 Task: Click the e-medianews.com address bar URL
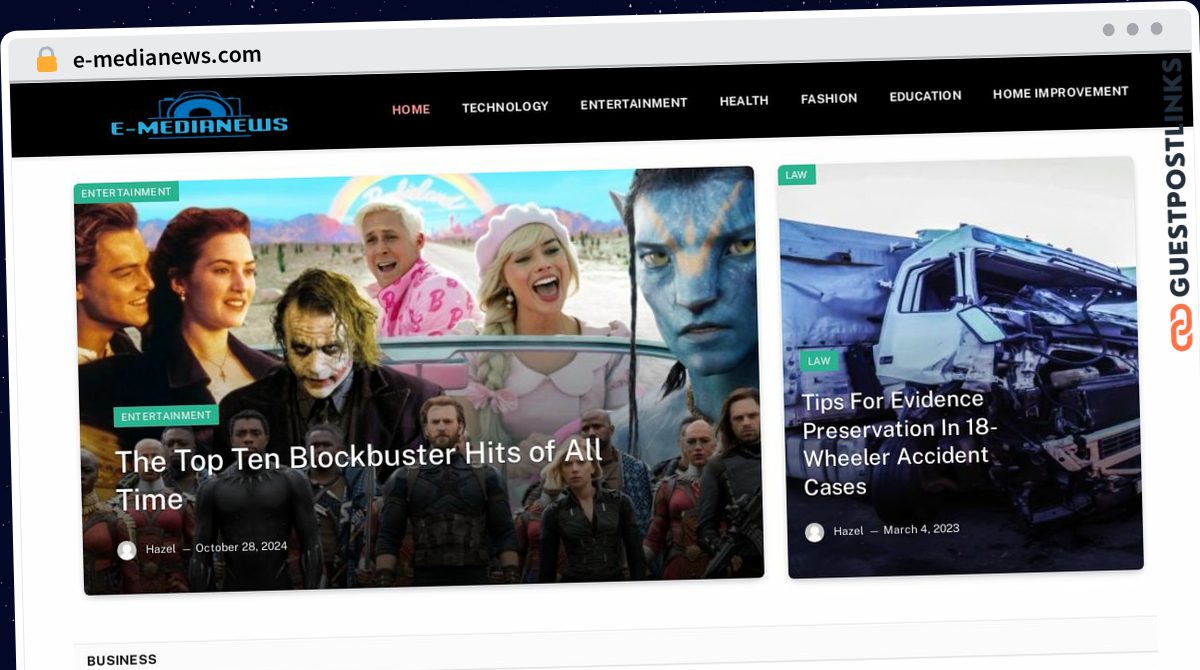(167, 57)
